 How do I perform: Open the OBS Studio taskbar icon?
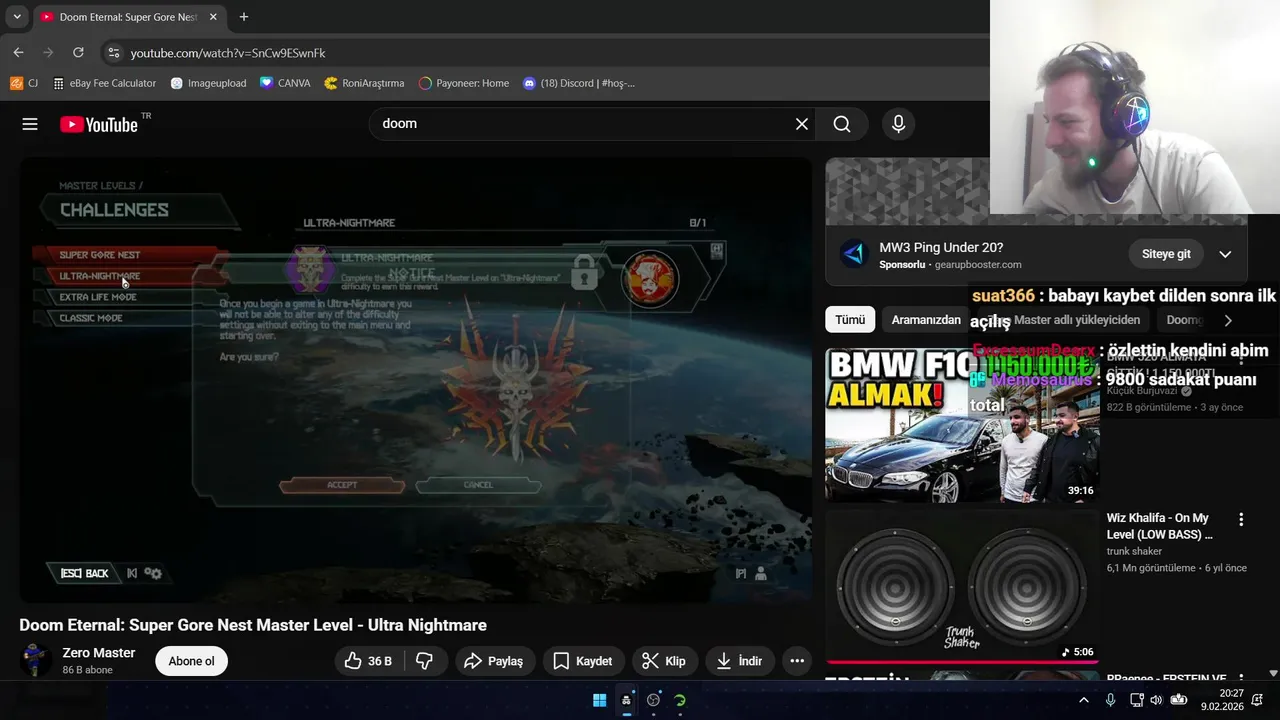[653, 700]
